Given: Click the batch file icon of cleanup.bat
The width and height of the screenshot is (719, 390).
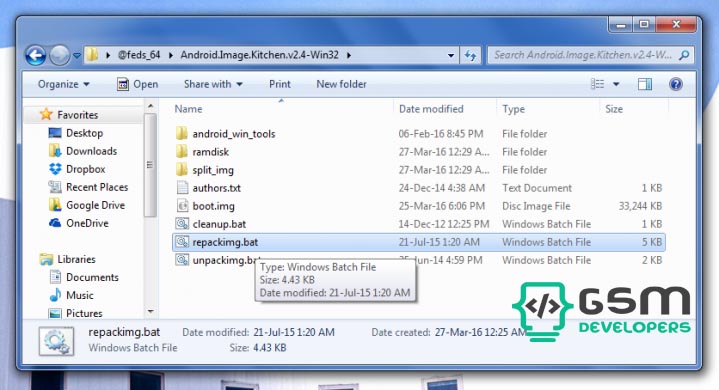Looking at the screenshot, I should point(182,224).
